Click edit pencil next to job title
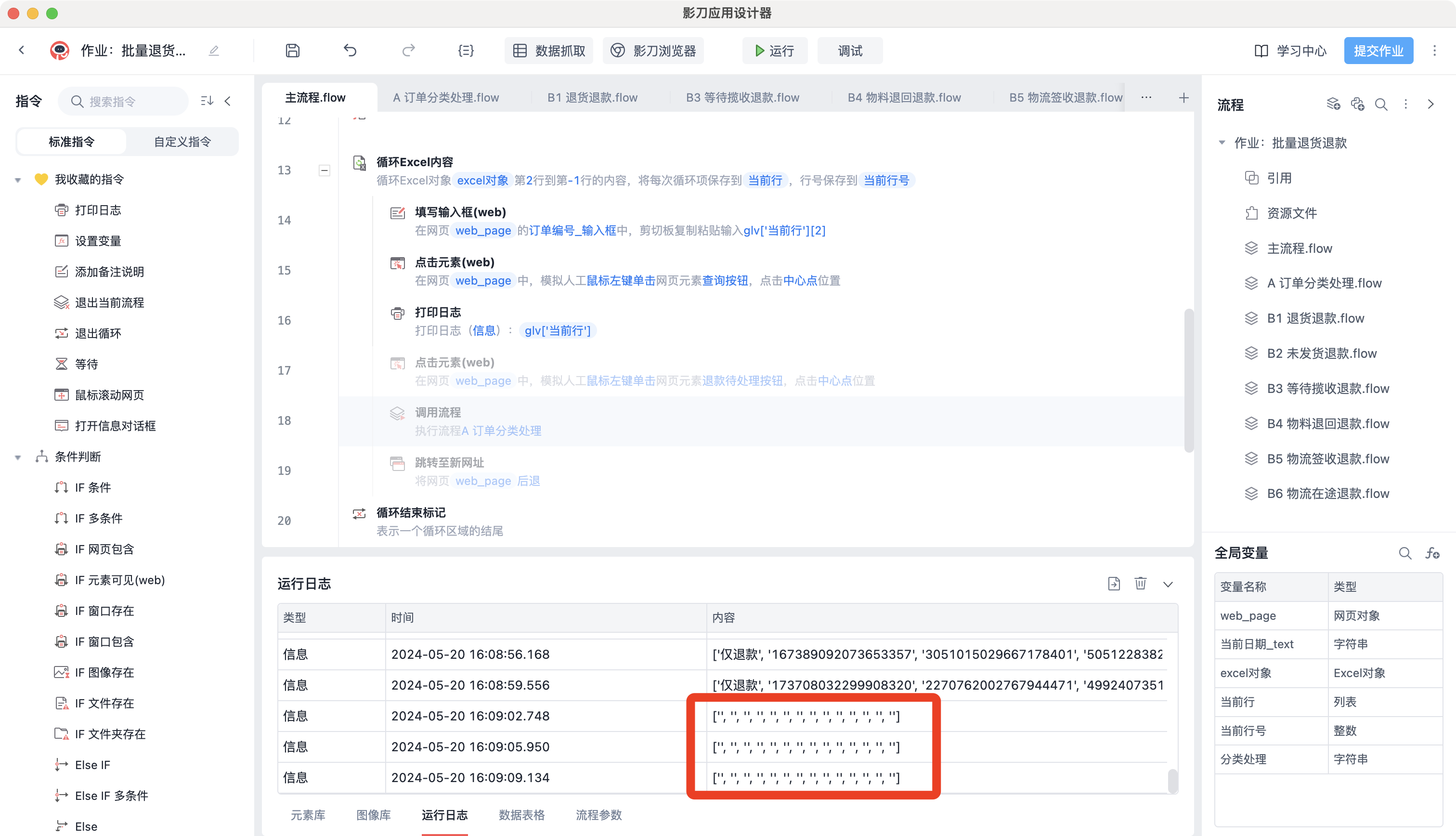Image resolution: width=1456 pixels, height=836 pixels. click(x=214, y=51)
